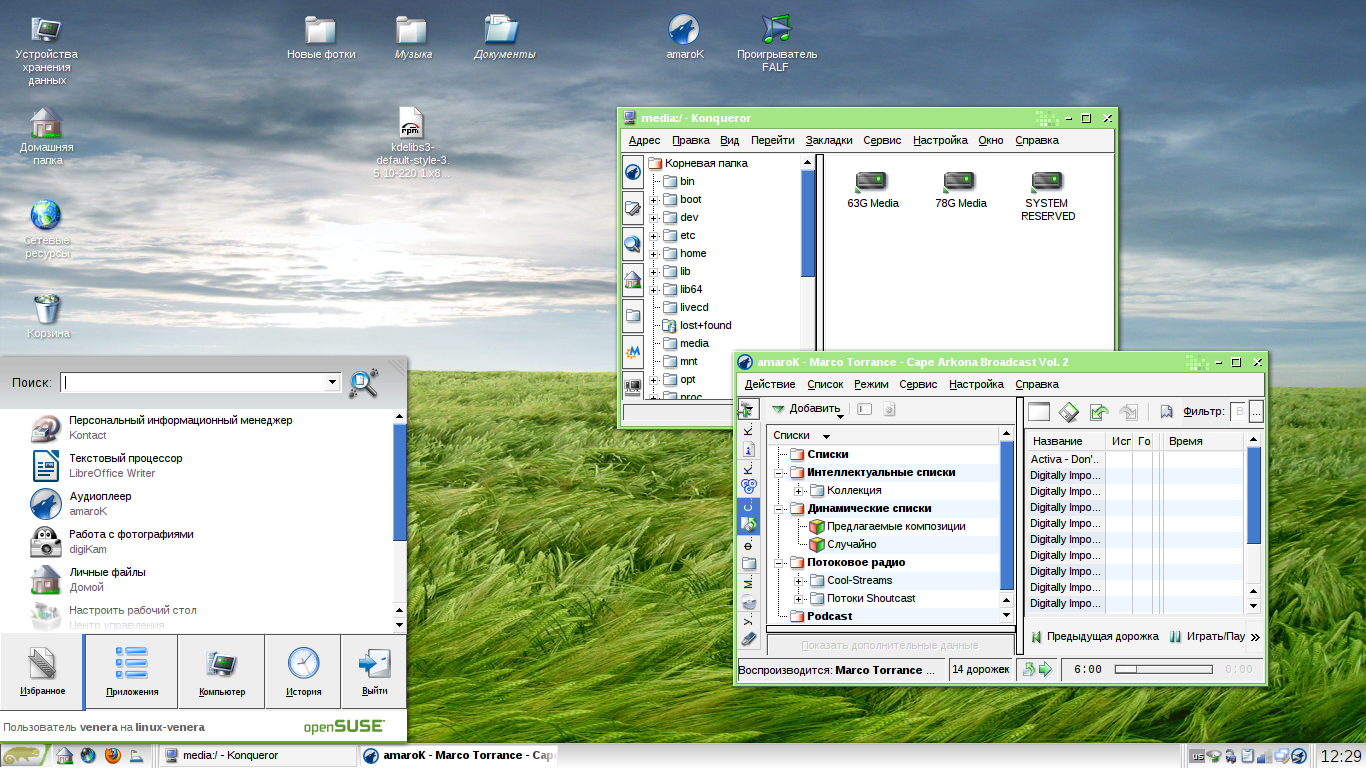This screenshot has width=1366, height=768.
Task: Open the 63G Media drive in Konqueror
Action: (872, 189)
